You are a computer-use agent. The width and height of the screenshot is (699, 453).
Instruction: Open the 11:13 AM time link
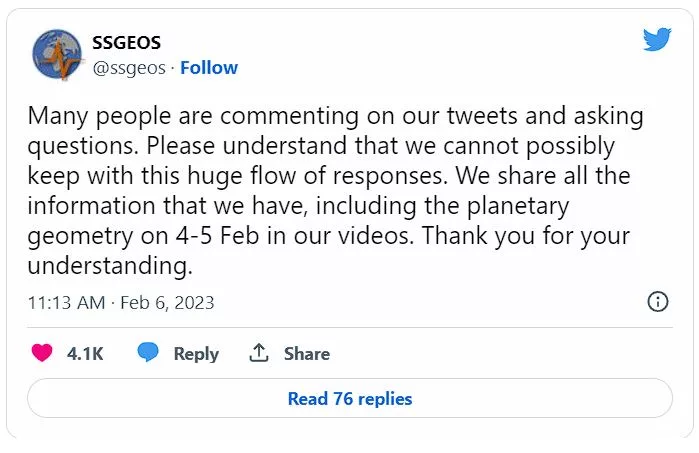(66, 303)
